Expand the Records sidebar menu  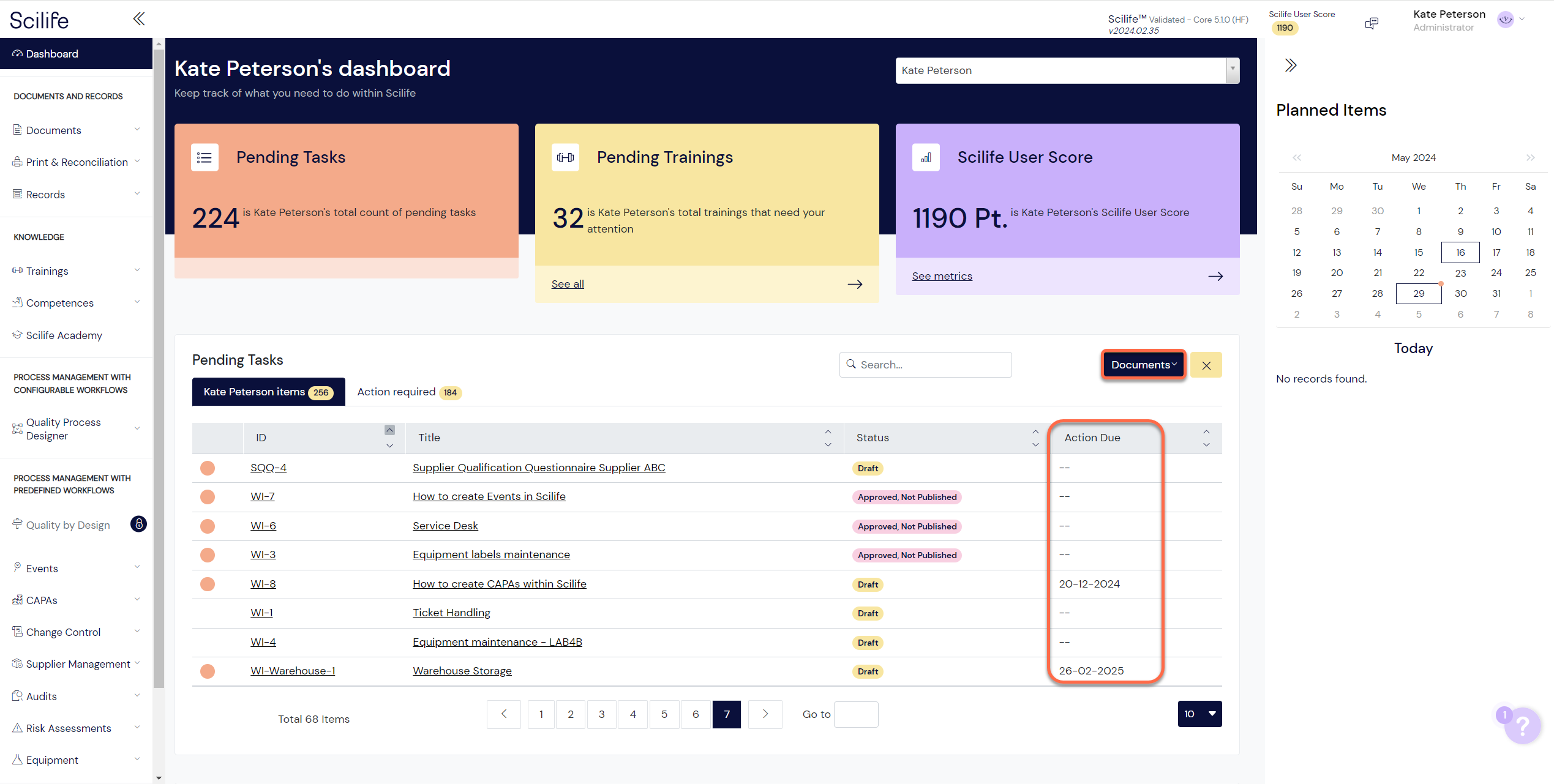[x=137, y=193]
